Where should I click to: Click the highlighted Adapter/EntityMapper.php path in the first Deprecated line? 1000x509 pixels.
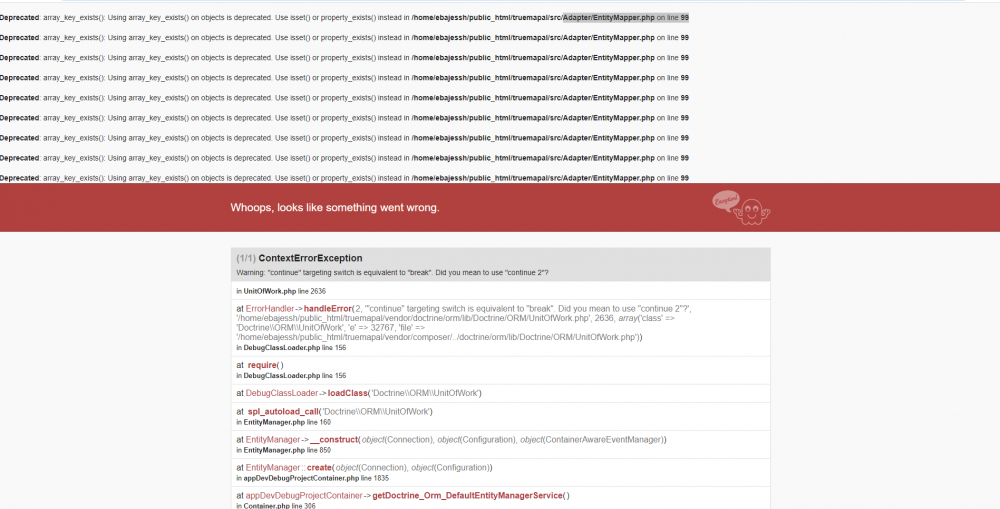tap(608, 18)
